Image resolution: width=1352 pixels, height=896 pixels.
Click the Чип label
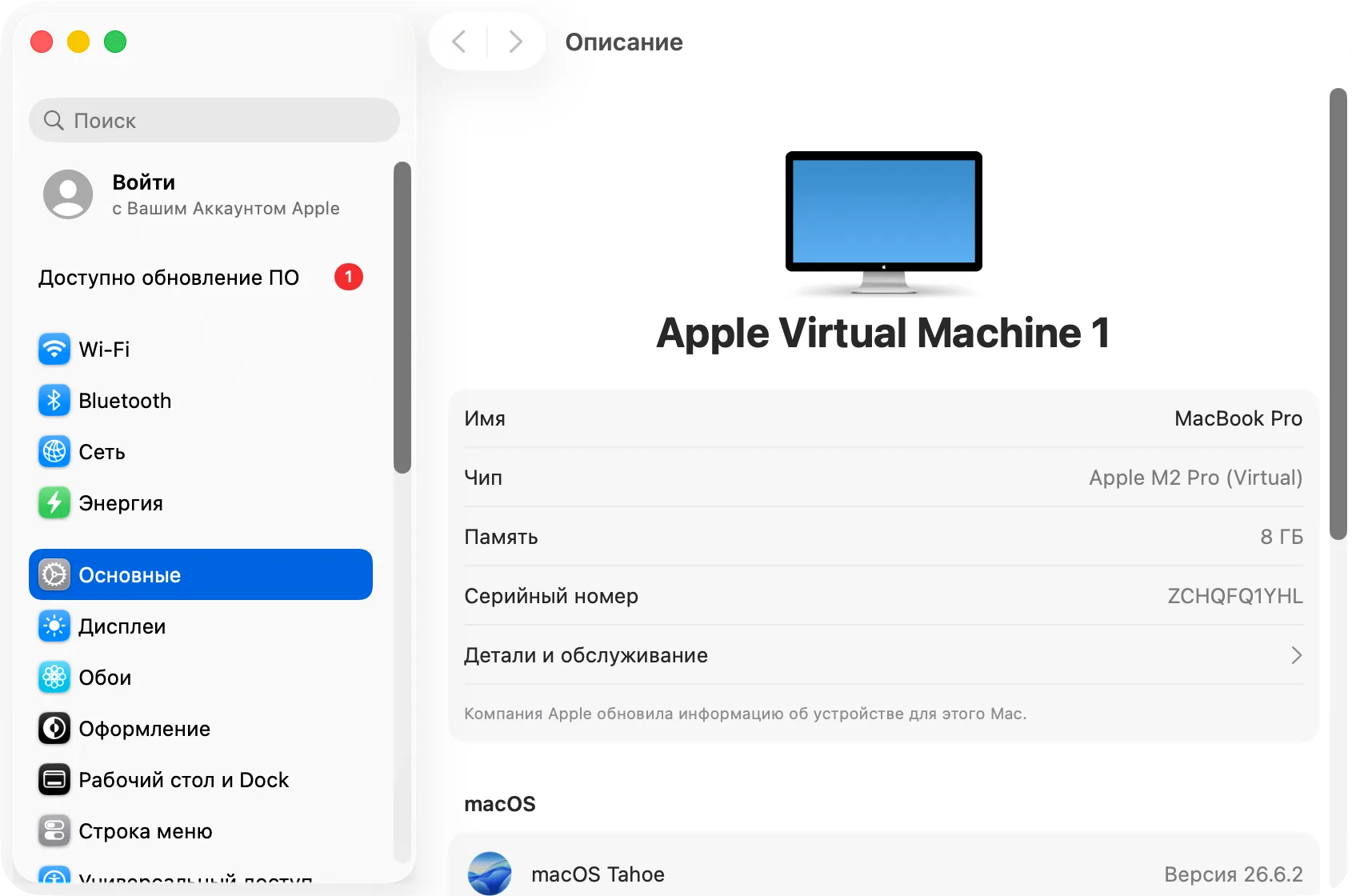[x=483, y=478]
